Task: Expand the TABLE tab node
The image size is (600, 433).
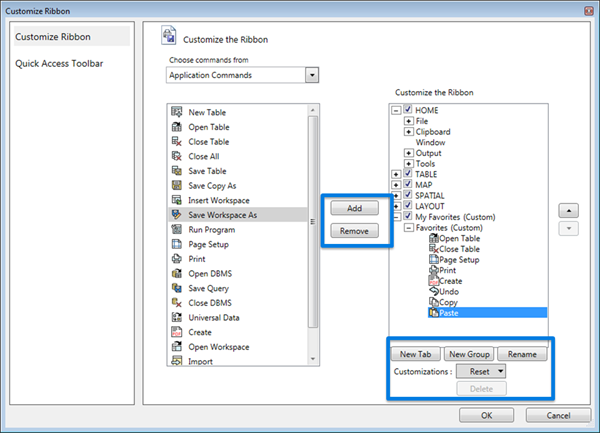Action: pyautogui.click(x=396, y=174)
